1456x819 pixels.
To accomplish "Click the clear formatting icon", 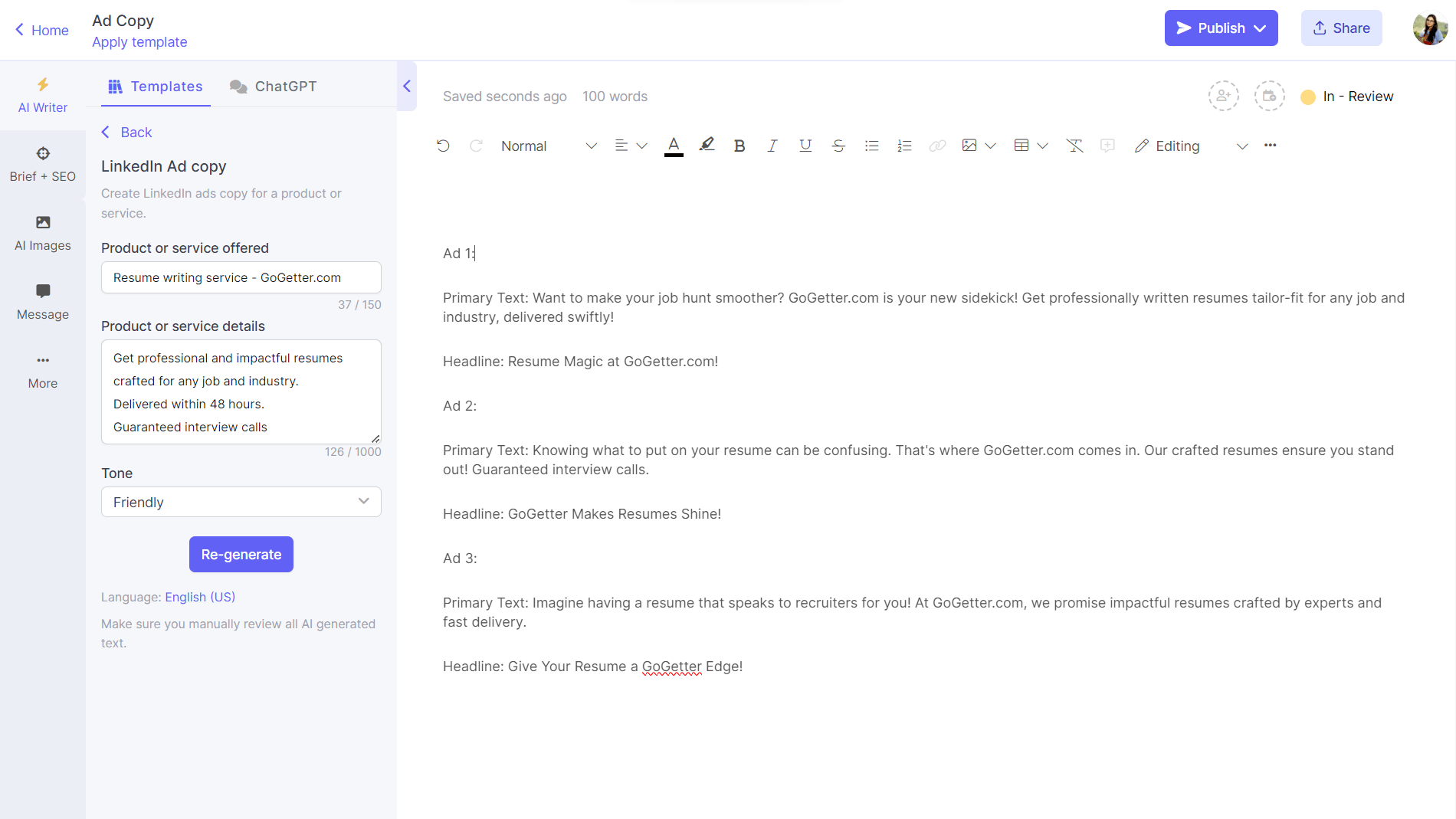I will pos(1074,146).
